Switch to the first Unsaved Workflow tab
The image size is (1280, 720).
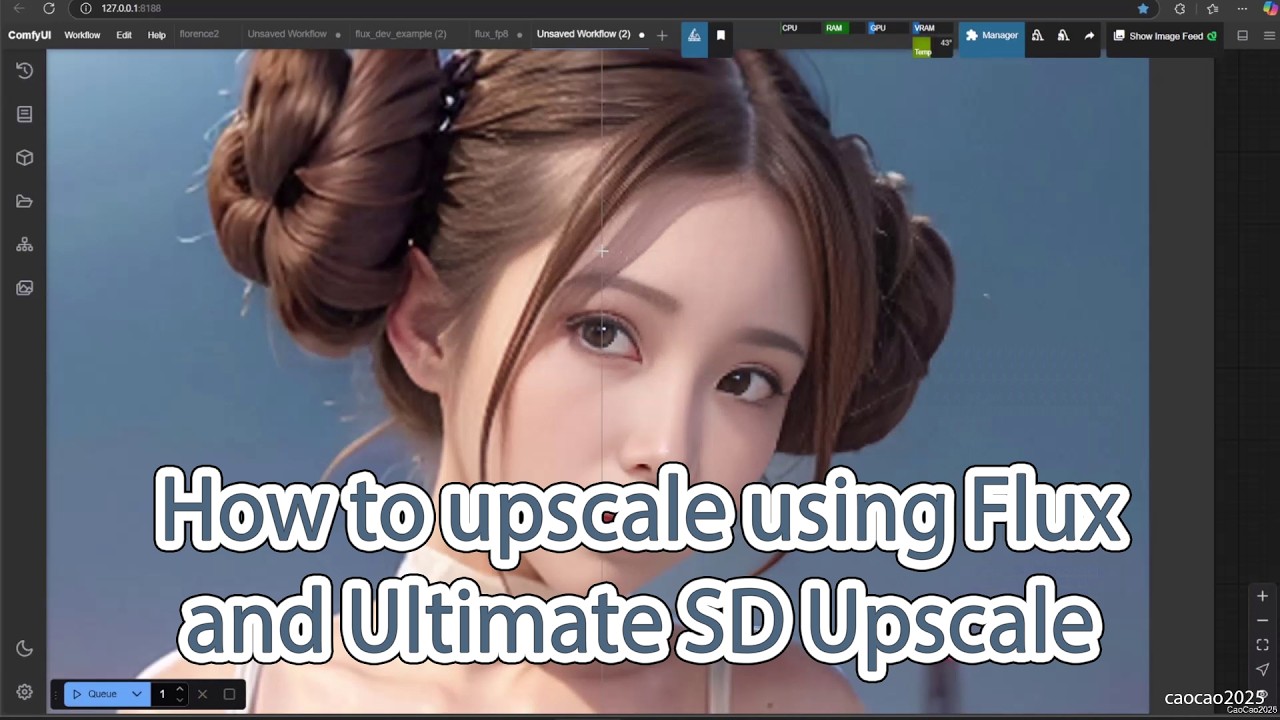tap(287, 34)
